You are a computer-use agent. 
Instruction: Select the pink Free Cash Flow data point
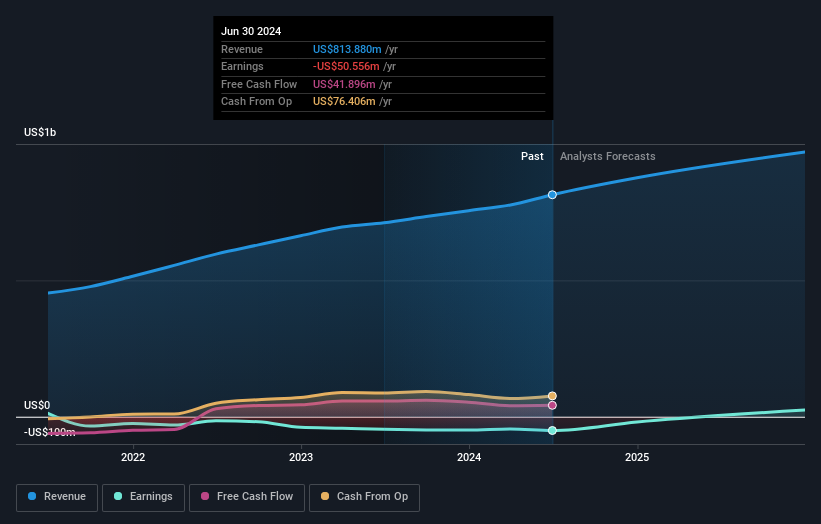click(552, 405)
